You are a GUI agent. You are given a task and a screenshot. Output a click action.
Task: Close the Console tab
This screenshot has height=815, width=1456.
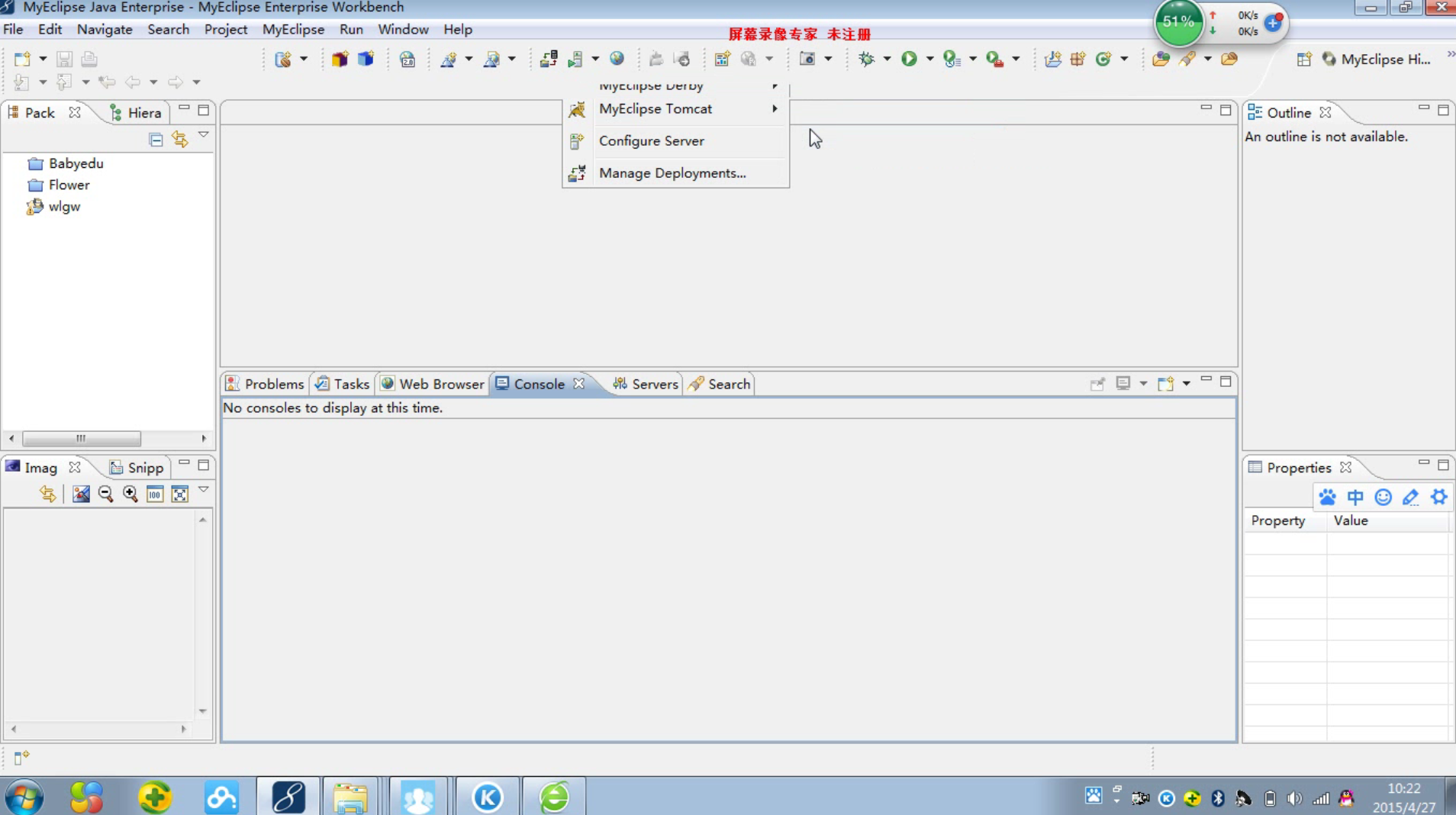(x=579, y=384)
